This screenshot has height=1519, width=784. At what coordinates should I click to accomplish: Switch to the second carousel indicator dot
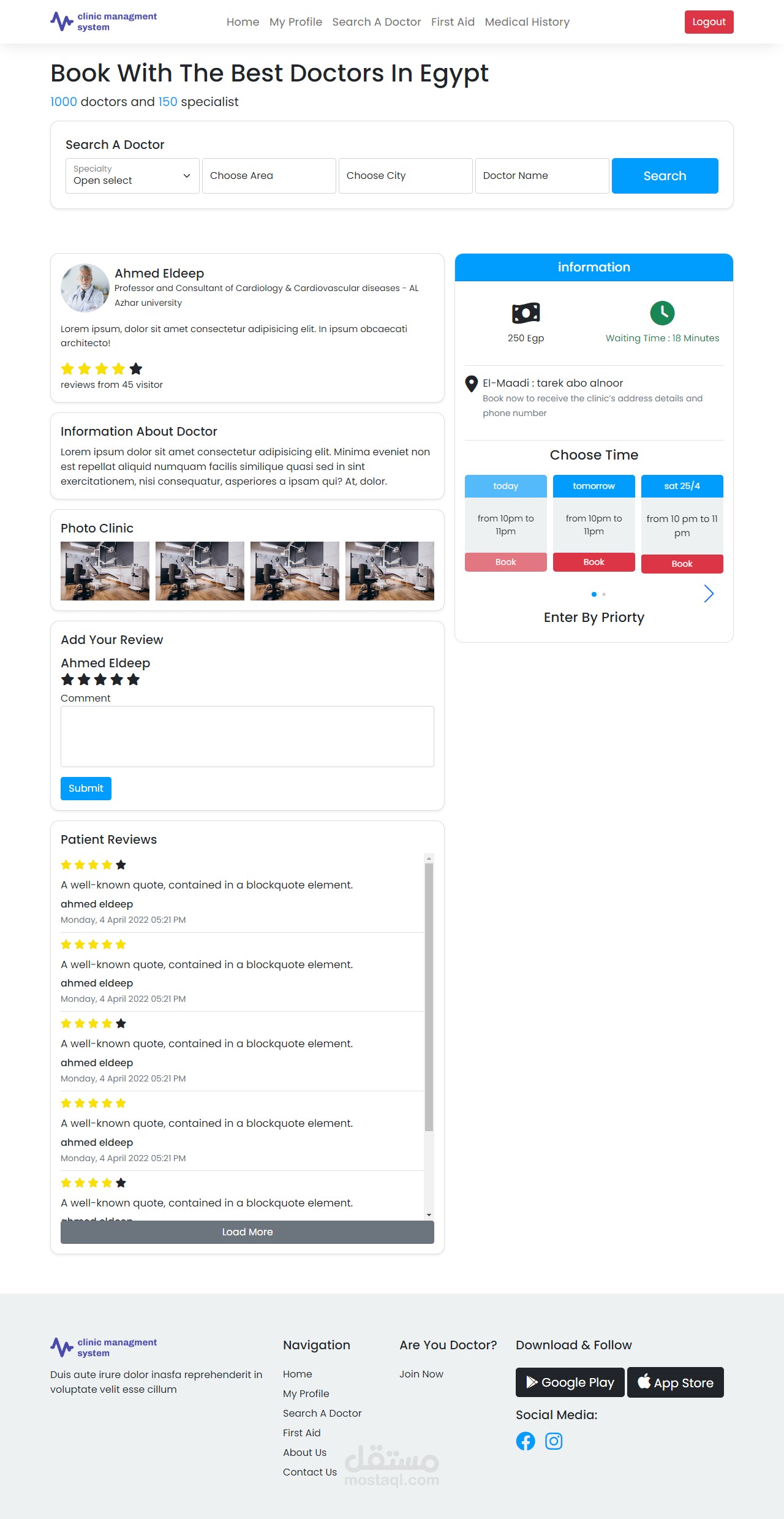(x=604, y=594)
